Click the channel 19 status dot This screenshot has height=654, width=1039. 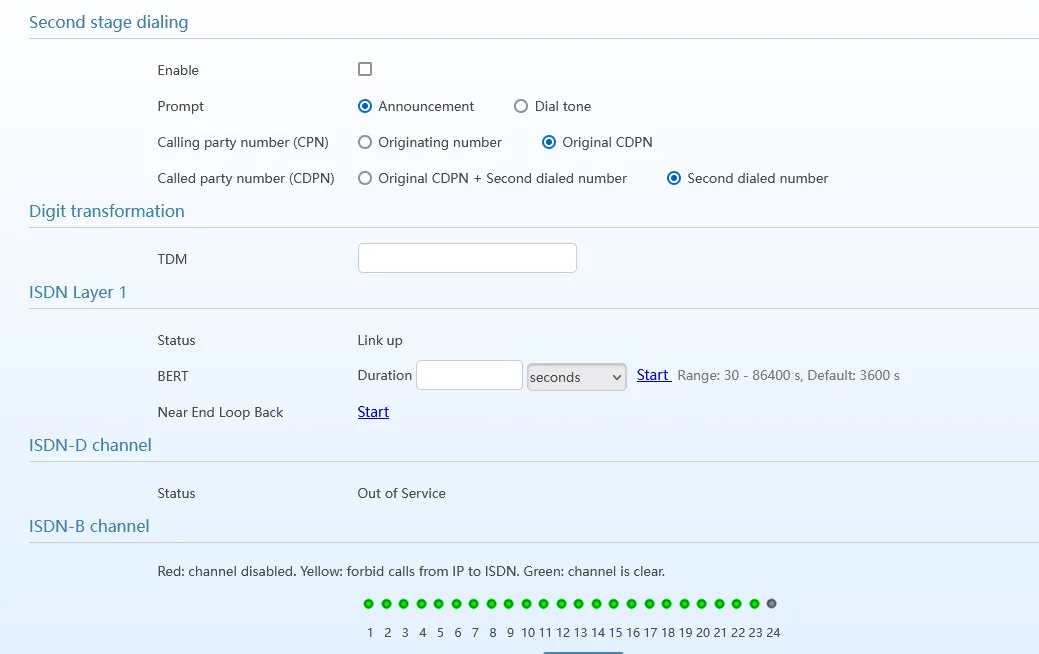684,604
